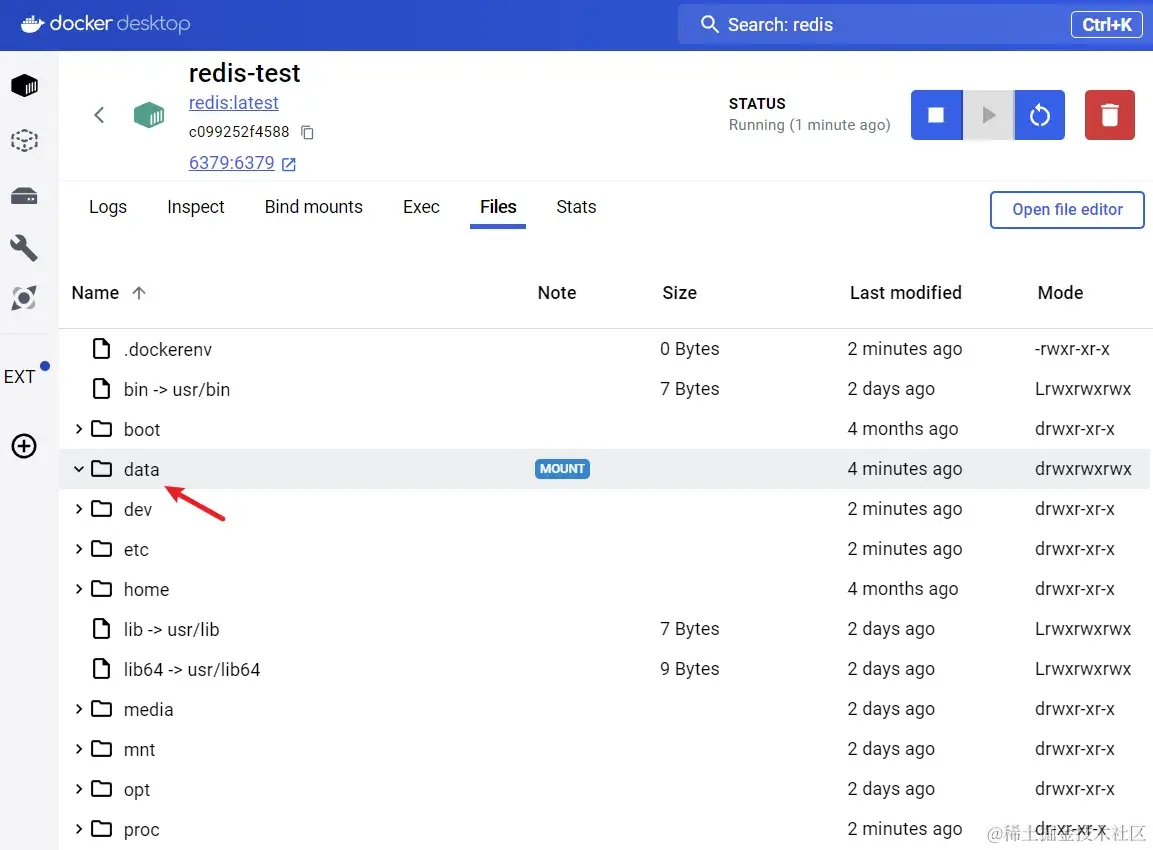Select the bin -> usr/bin symlink
Screen dimensions: 1153x850
point(604,389)
